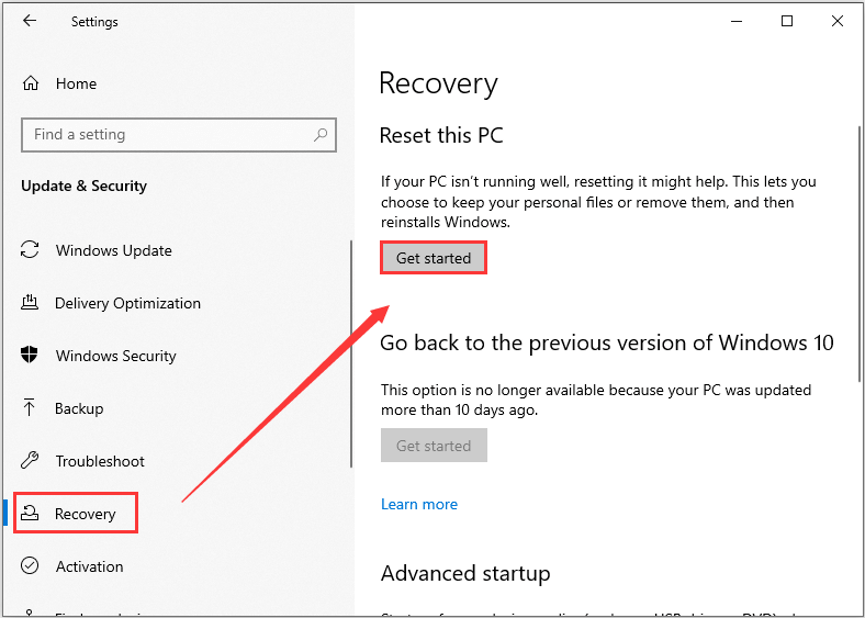Open the Learn more link
Viewport: 865px width, 618px height.
click(419, 504)
